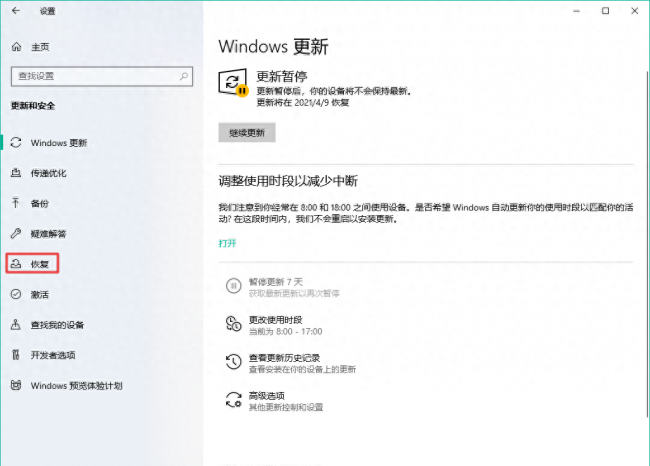The width and height of the screenshot is (650, 466).
Task: Click the update paused status icon
Action: pyautogui.click(x=233, y=82)
